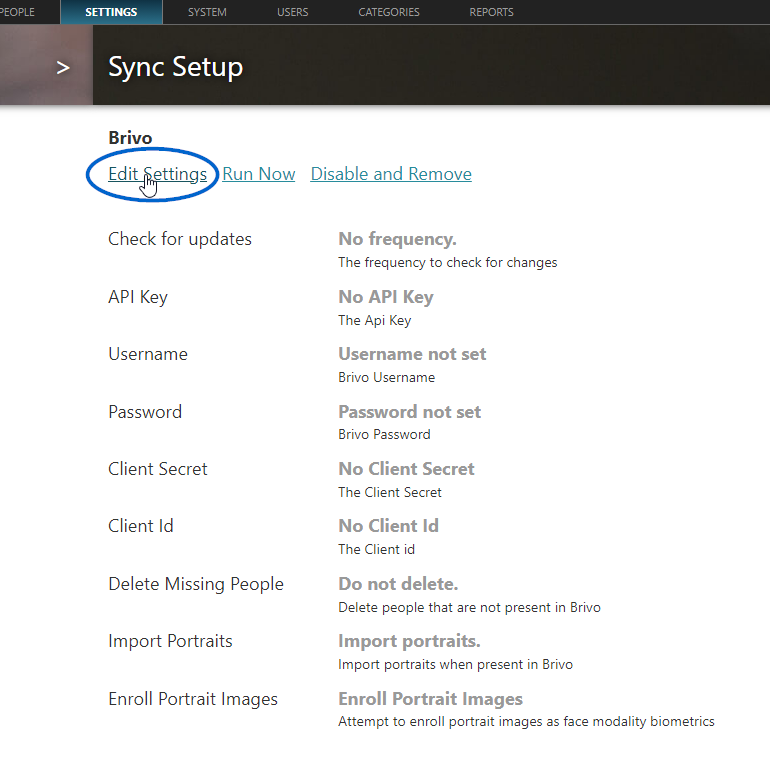Open the Users tab
Image resolution: width=770 pixels, height=770 pixels.
[293, 12]
